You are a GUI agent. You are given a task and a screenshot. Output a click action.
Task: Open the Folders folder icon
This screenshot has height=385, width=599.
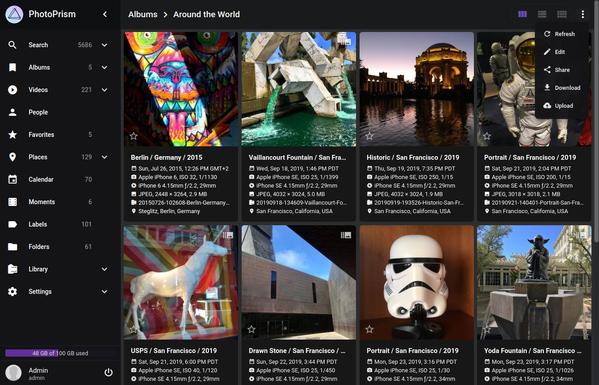click(13, 247)
